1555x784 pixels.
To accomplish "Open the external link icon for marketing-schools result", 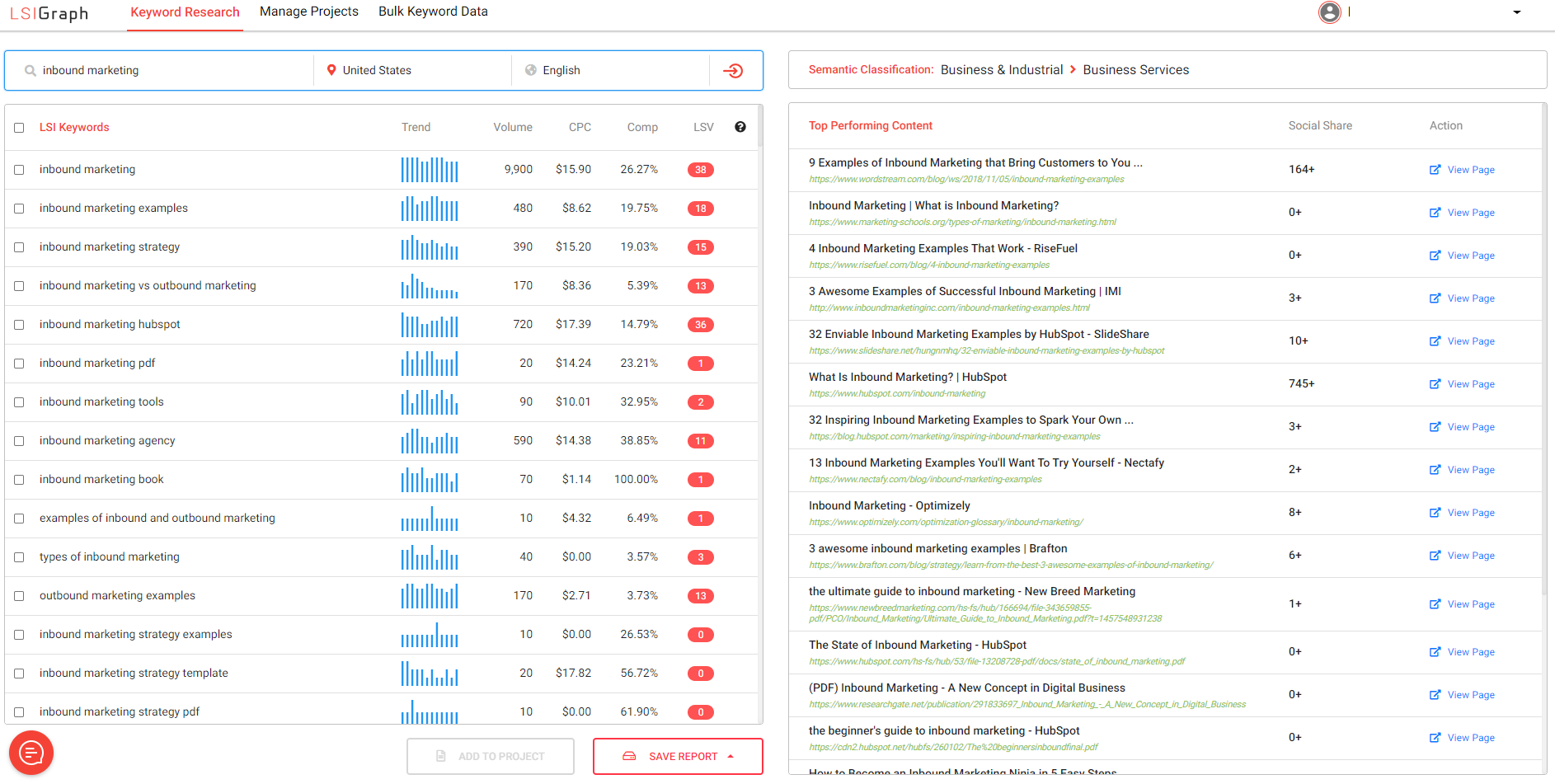I will coord(1435,213).
